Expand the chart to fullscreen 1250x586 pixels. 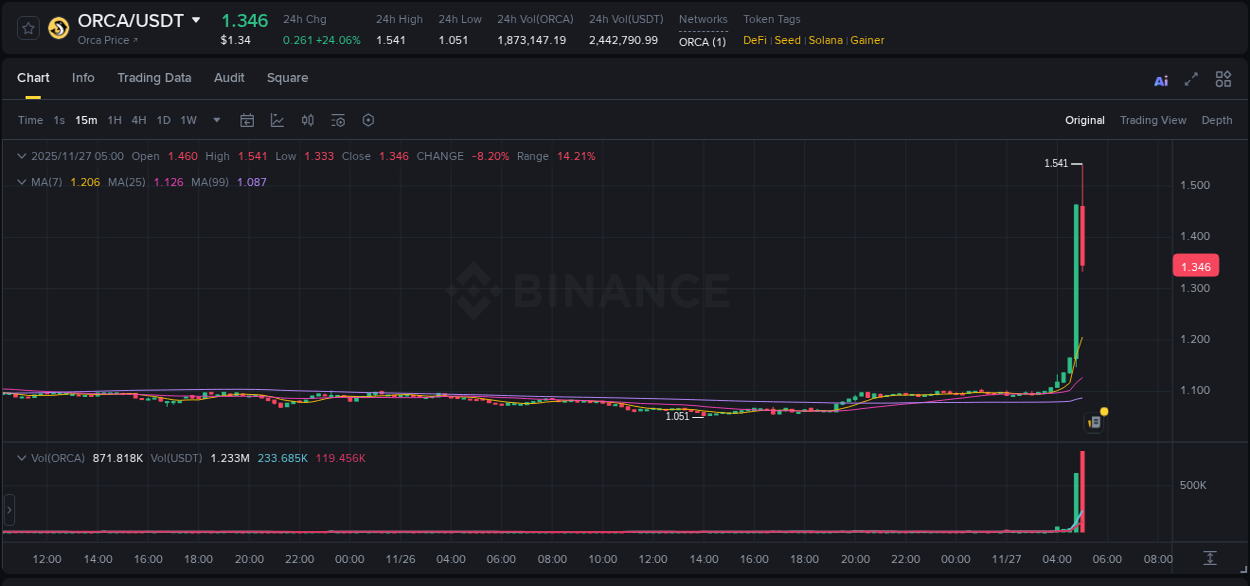pos(1190,79)
